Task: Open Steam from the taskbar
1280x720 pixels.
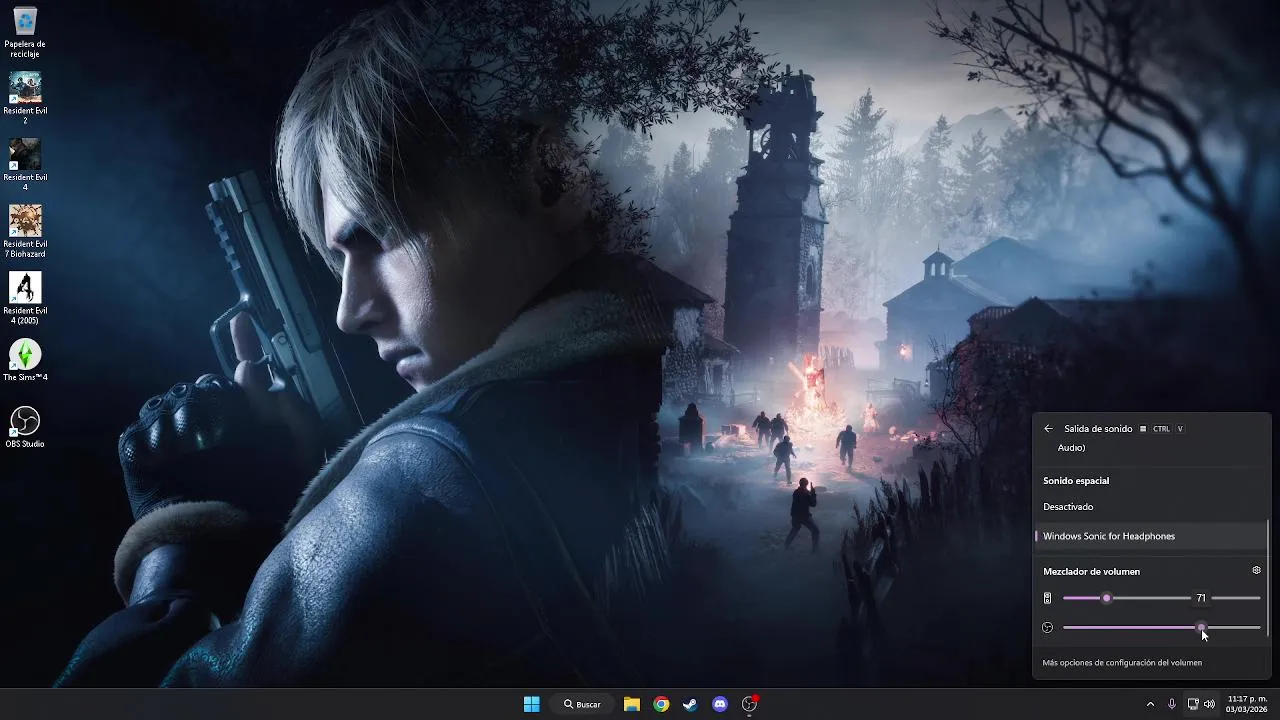Action: coord(690,704)
